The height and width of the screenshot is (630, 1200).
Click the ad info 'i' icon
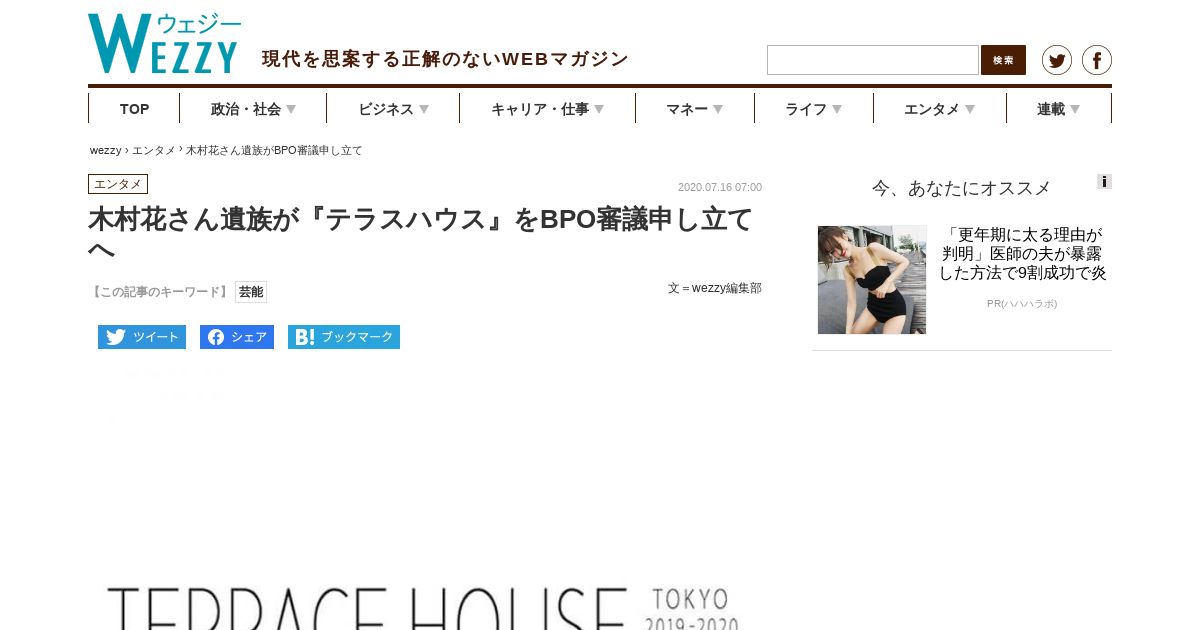click(x=1104, y=182)
